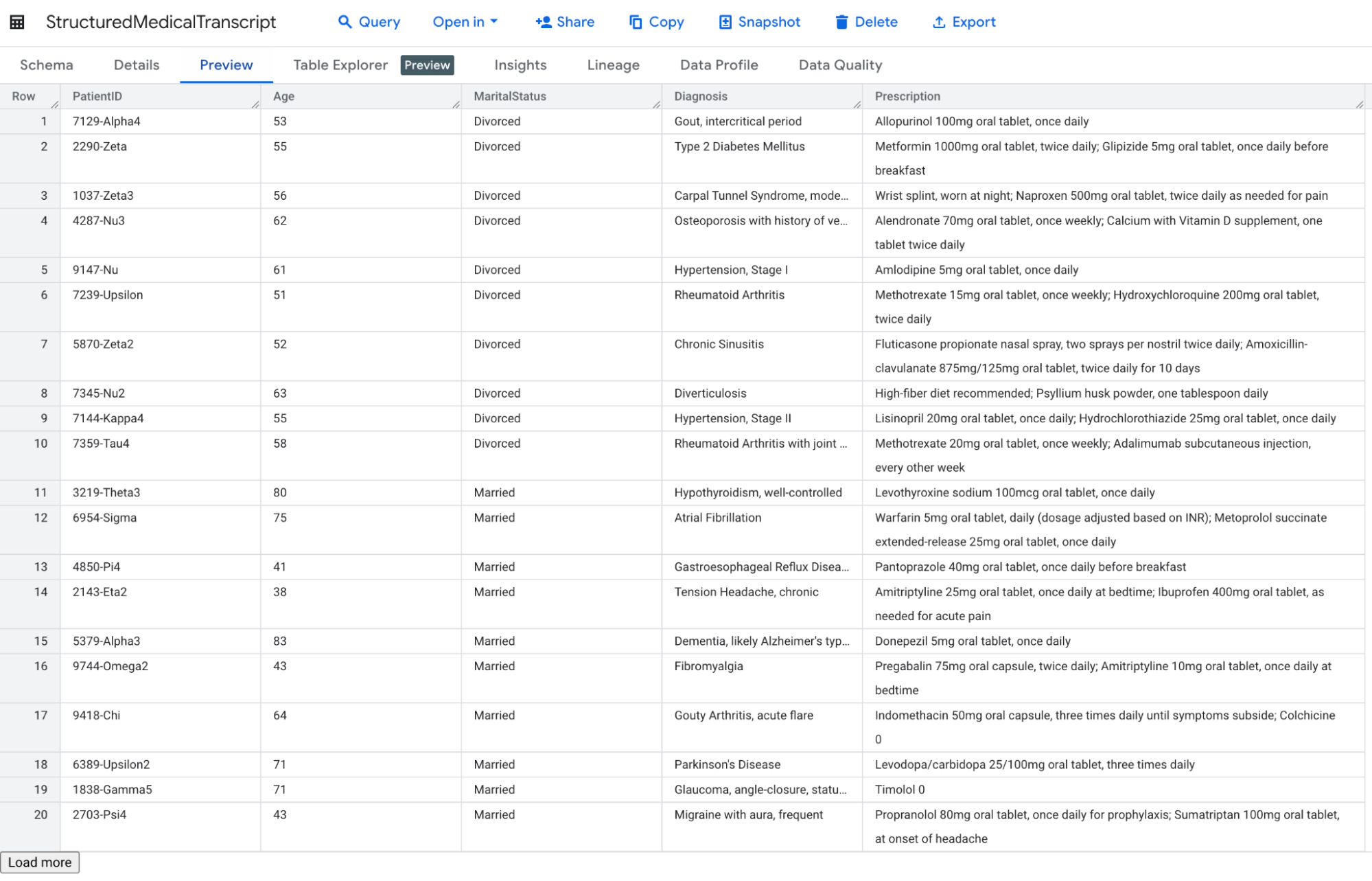Viewport: 1372px width, 881px height.
Task: Click age value 80 in row 11
Action: click(x=361, y=492)
